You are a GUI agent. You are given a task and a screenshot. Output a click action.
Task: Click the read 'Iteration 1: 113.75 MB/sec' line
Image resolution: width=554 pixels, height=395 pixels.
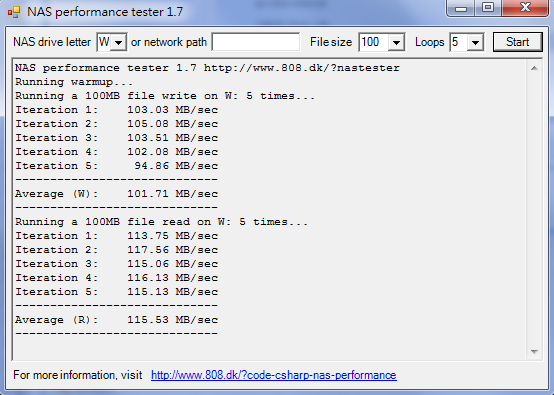[116, 236]
